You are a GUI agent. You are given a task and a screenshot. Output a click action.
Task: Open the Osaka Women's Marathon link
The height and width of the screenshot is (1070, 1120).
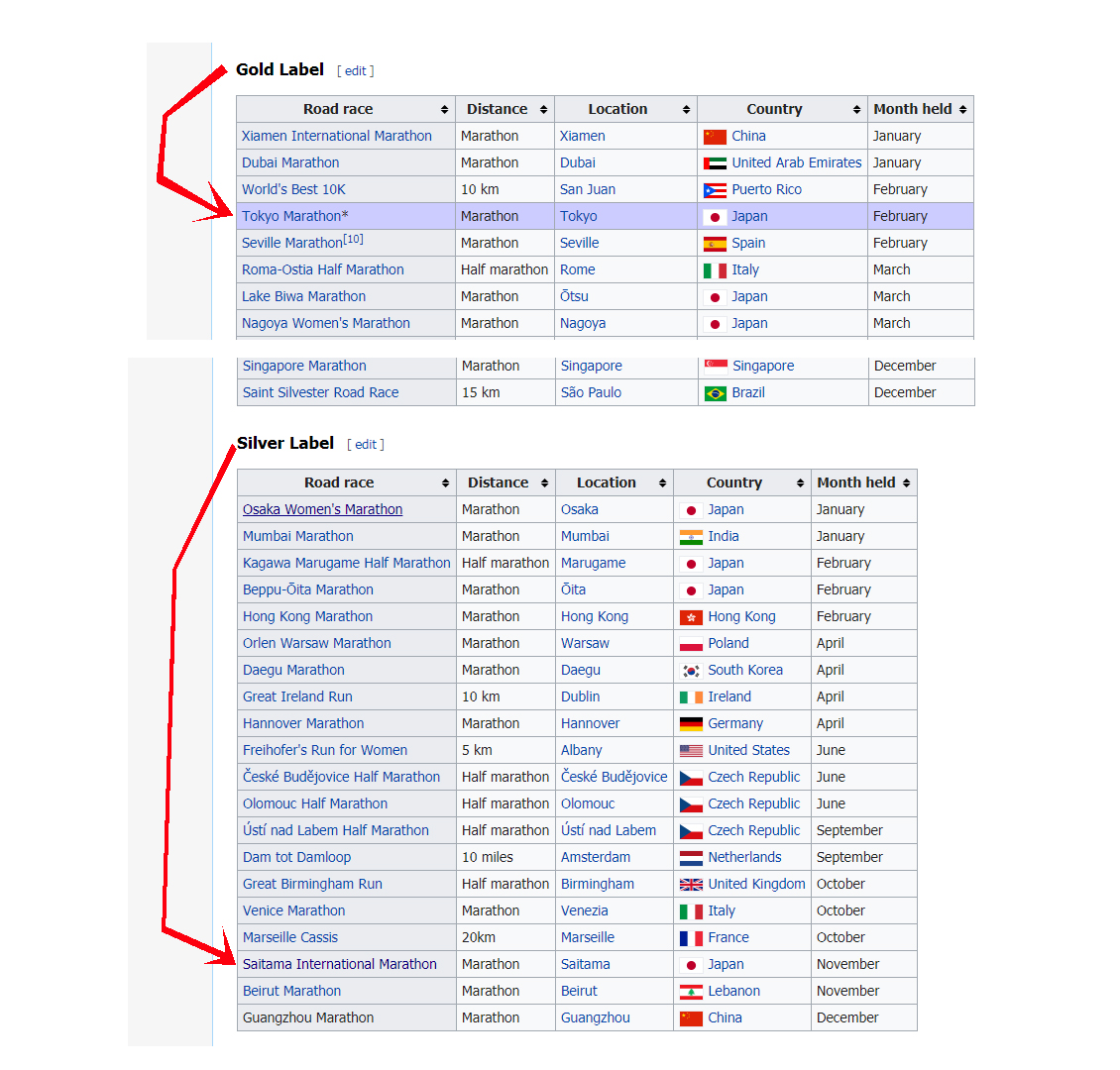pos(322,510)
